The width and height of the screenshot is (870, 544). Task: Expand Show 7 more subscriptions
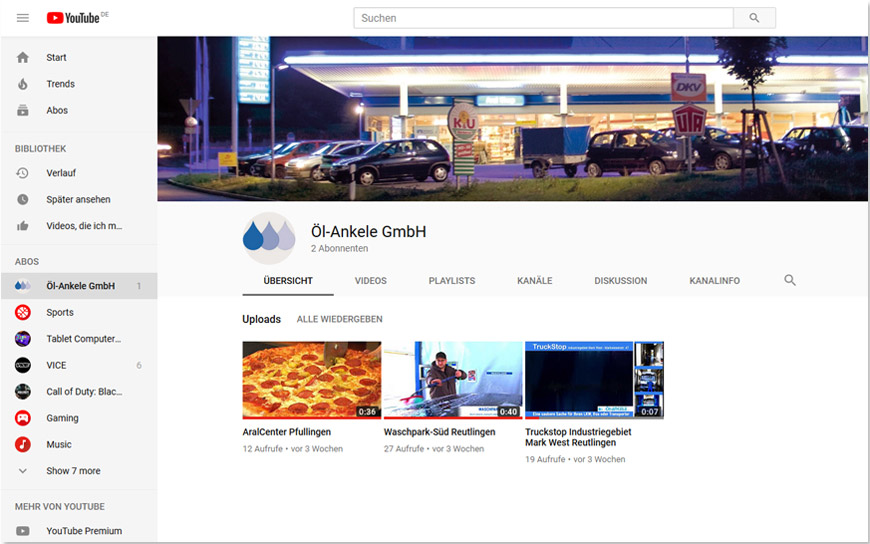pos(73,471)
